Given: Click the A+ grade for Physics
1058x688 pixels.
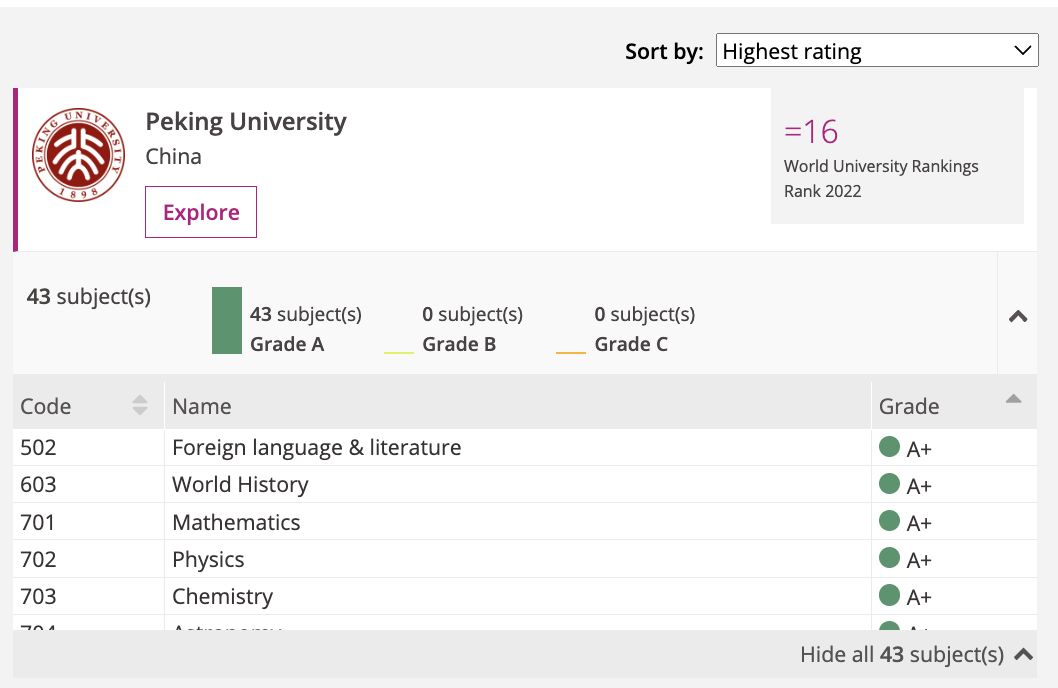Looking at the screenshot, I should 919,561.
